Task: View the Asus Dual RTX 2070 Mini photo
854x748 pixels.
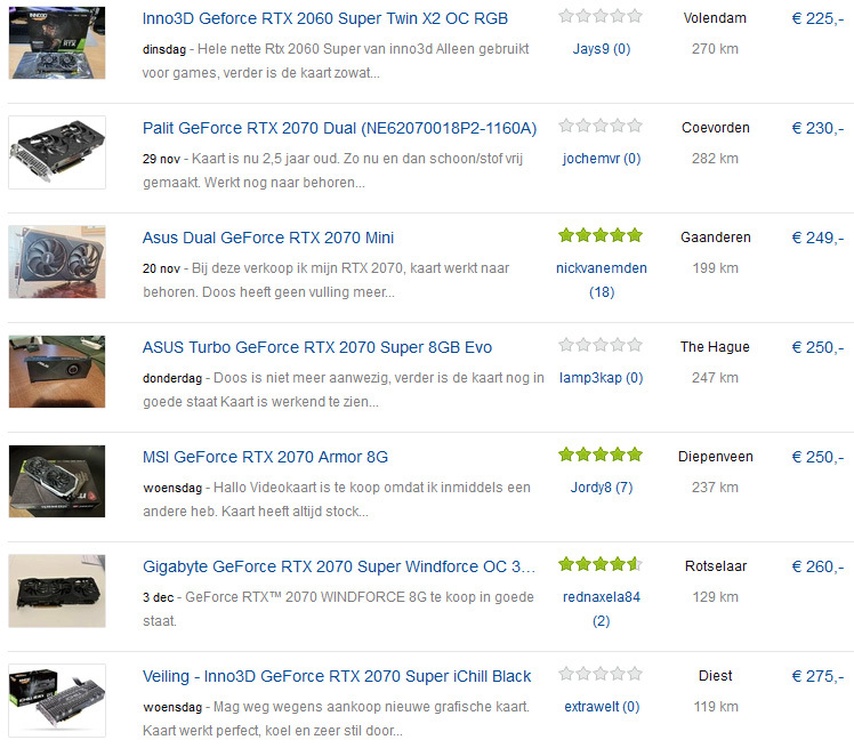Action: coord(57,262)
